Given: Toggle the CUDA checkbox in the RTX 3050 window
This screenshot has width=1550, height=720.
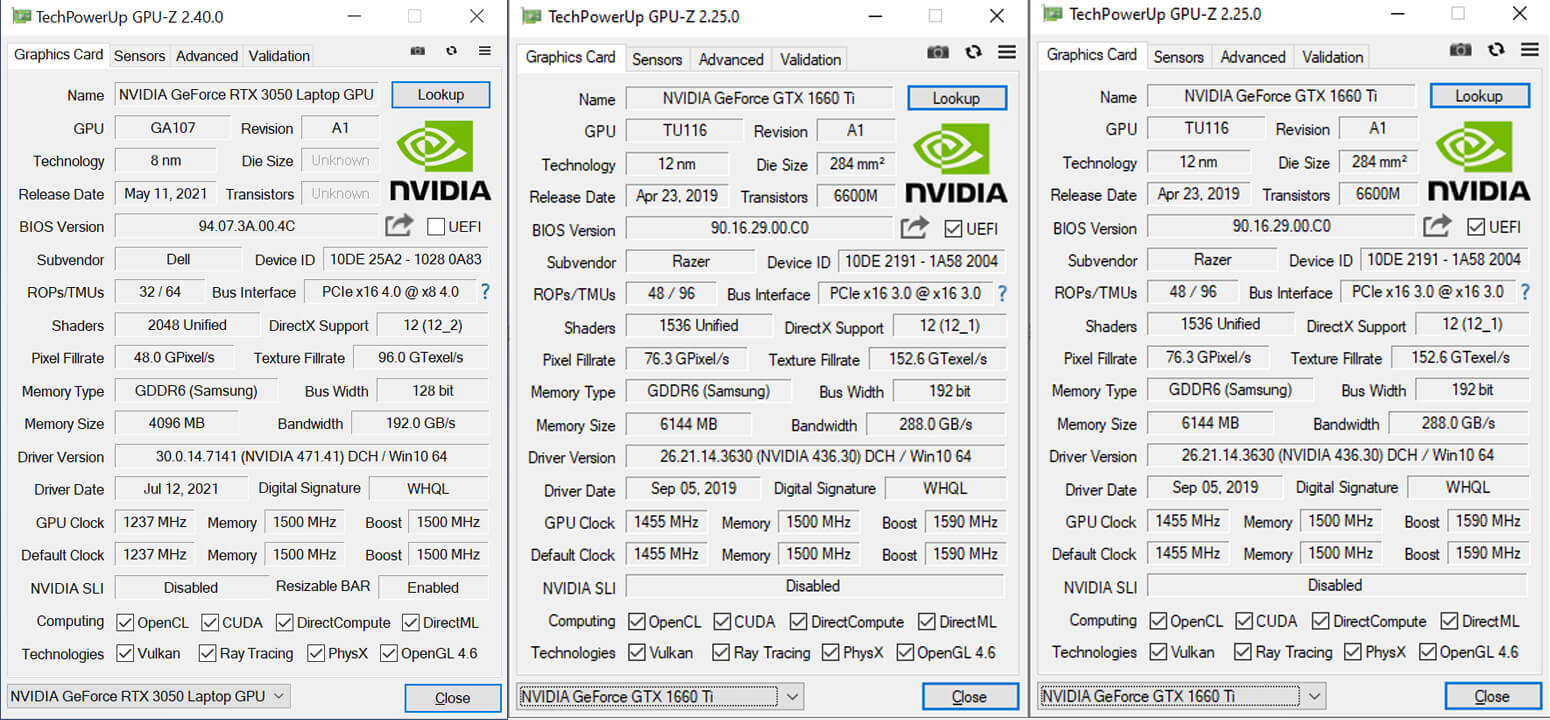Looking at the screenshot, I should pos(210,622).
